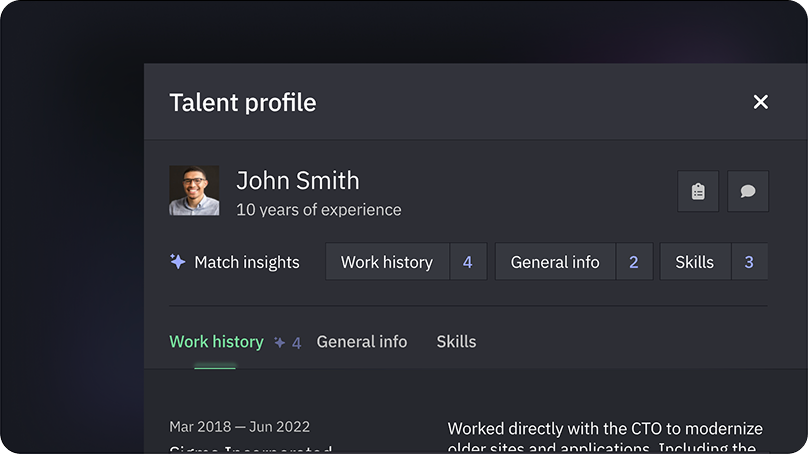
Task: Click the Match insights sparkle icon
Action: [178, 262]
